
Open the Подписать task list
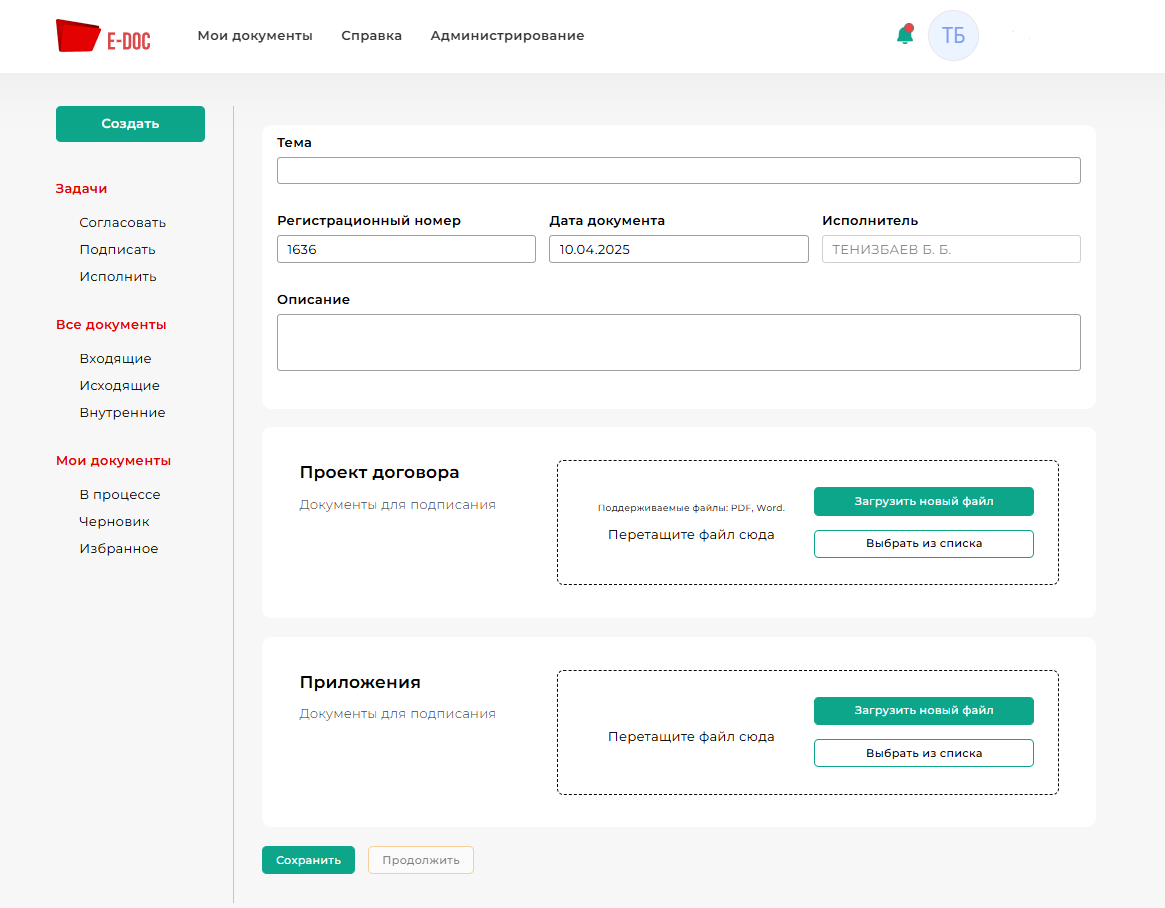(118, 250)
